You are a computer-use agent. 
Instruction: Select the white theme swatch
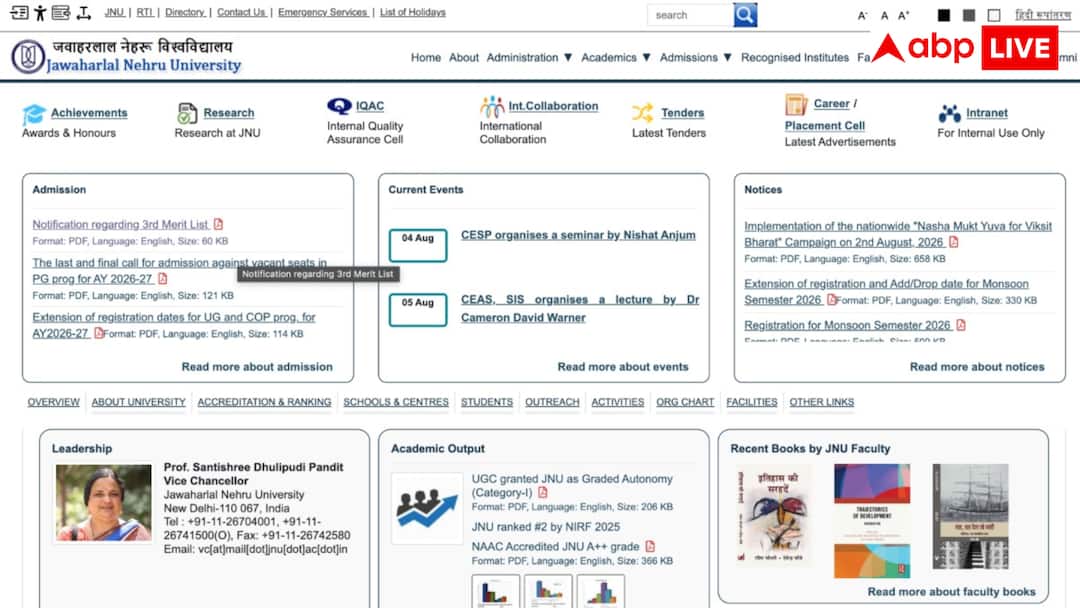click(993, 14)
